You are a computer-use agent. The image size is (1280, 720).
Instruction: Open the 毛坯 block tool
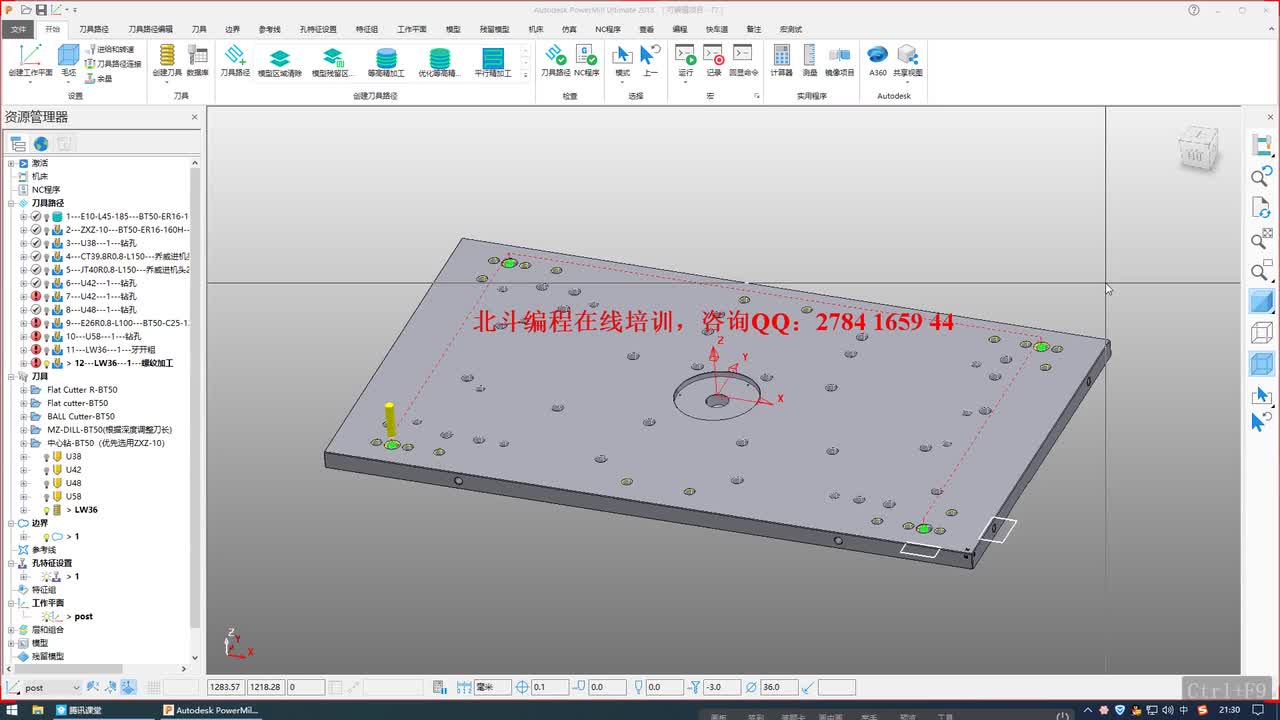(x=68, y=60)
